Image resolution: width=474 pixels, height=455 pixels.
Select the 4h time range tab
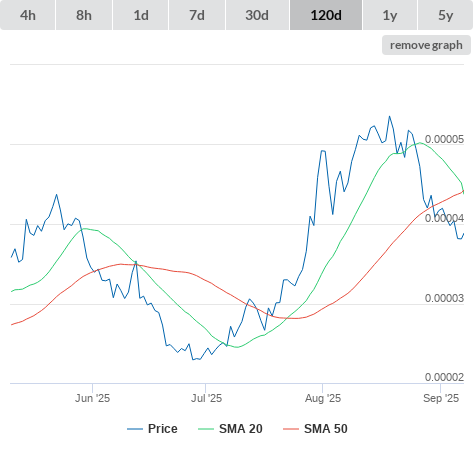coord(28,15)
